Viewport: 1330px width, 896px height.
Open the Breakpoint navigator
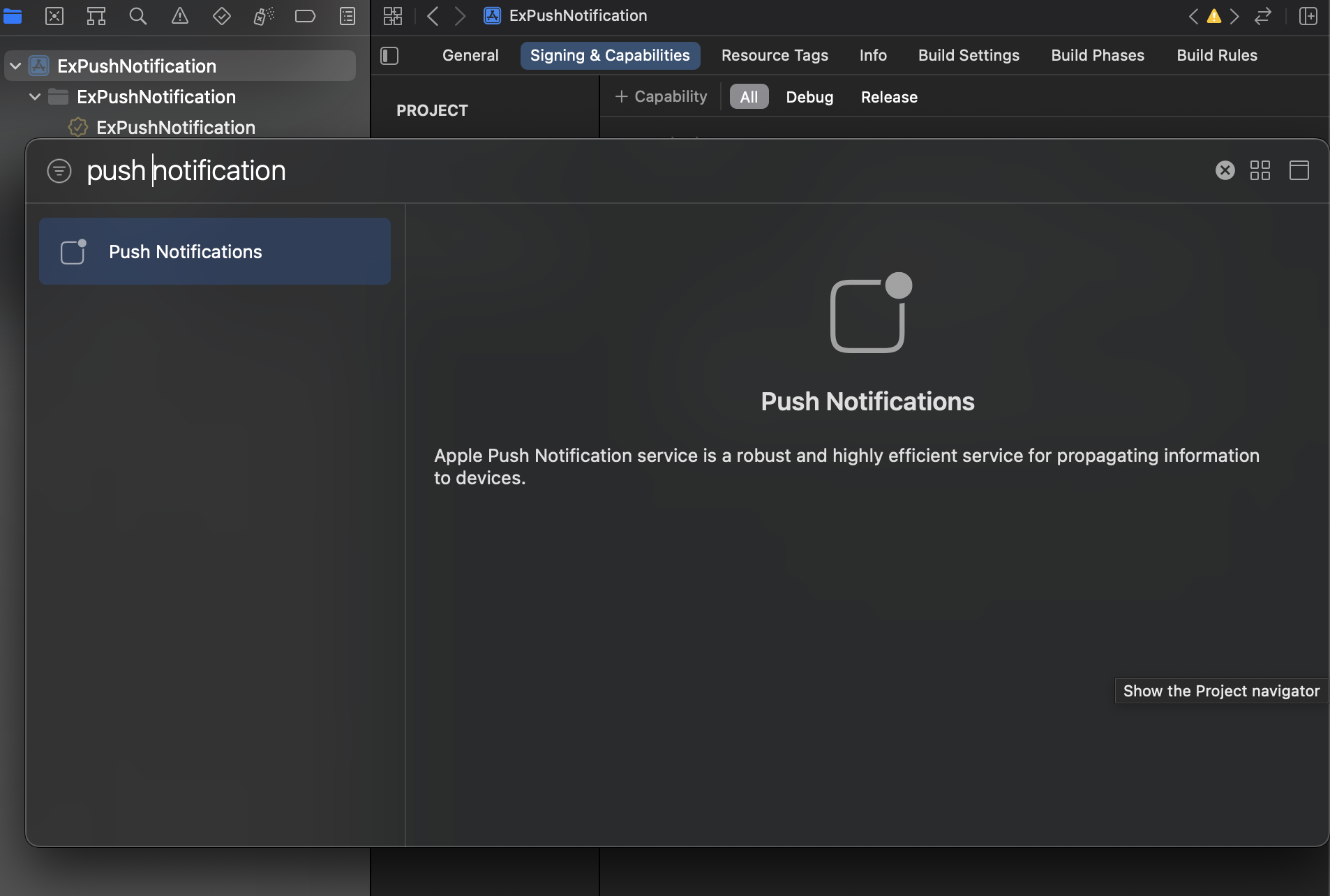[x=305, y=16]
